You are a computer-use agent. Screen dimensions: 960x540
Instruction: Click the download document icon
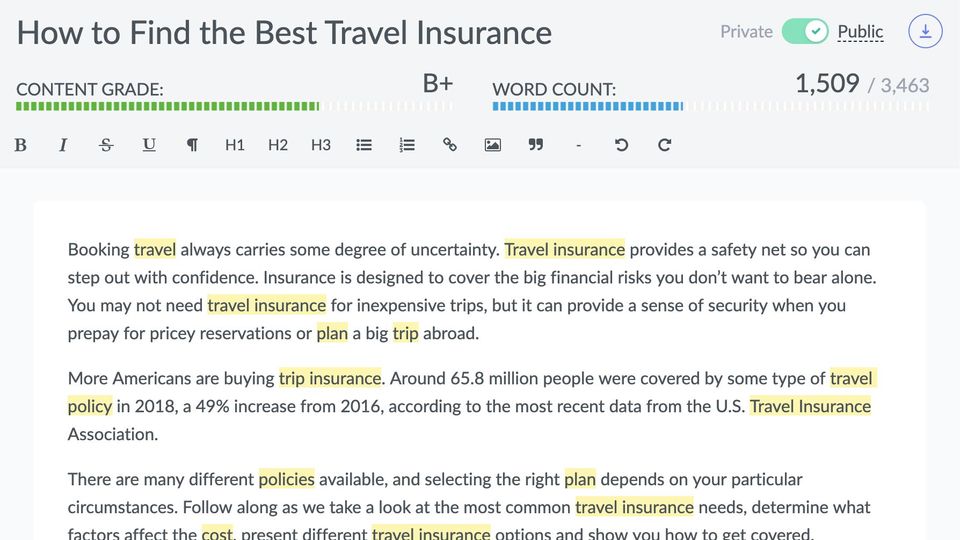[x=925, y=32]
